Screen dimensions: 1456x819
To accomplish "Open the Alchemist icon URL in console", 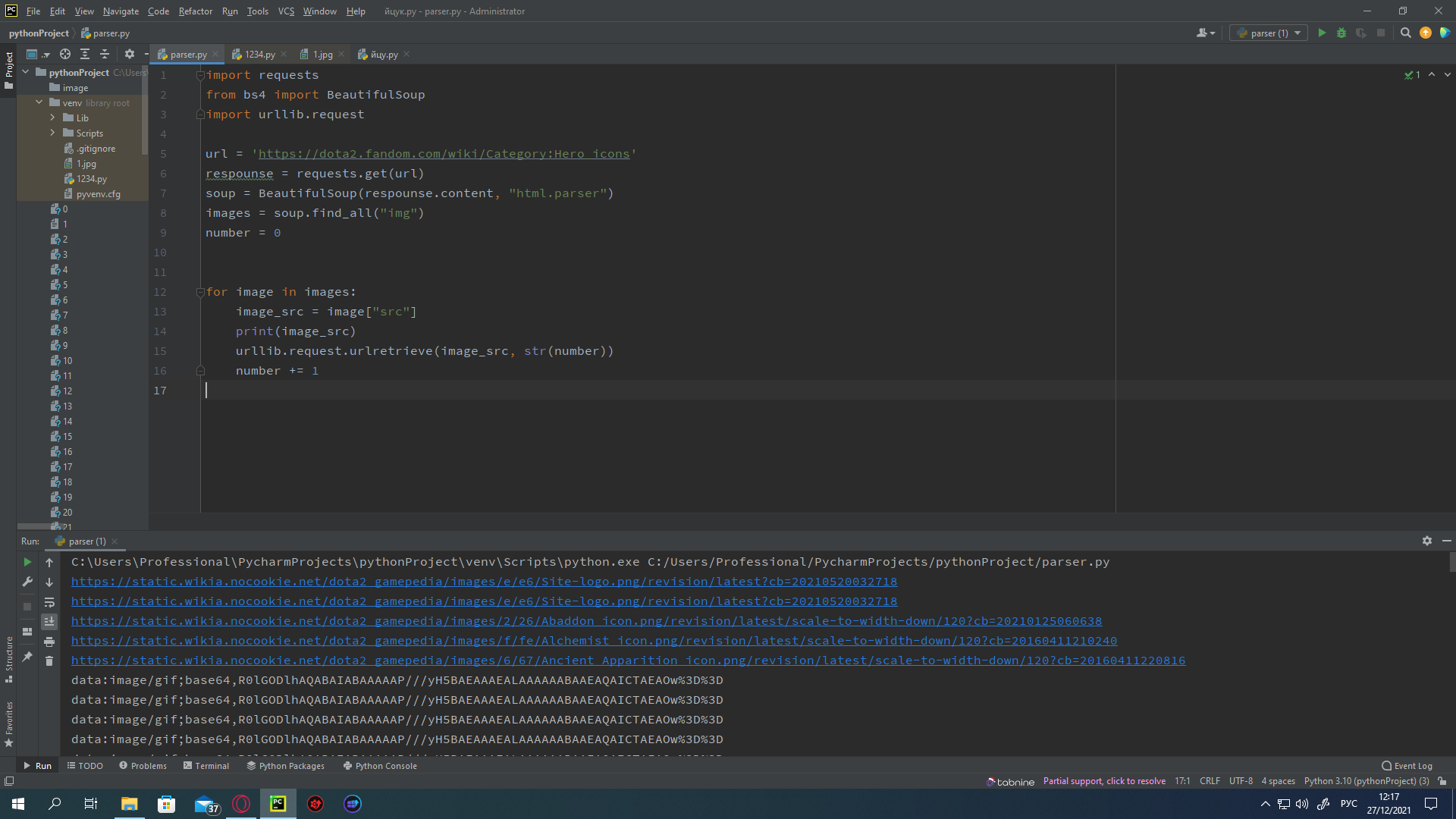I will click(x=594, y=641).
